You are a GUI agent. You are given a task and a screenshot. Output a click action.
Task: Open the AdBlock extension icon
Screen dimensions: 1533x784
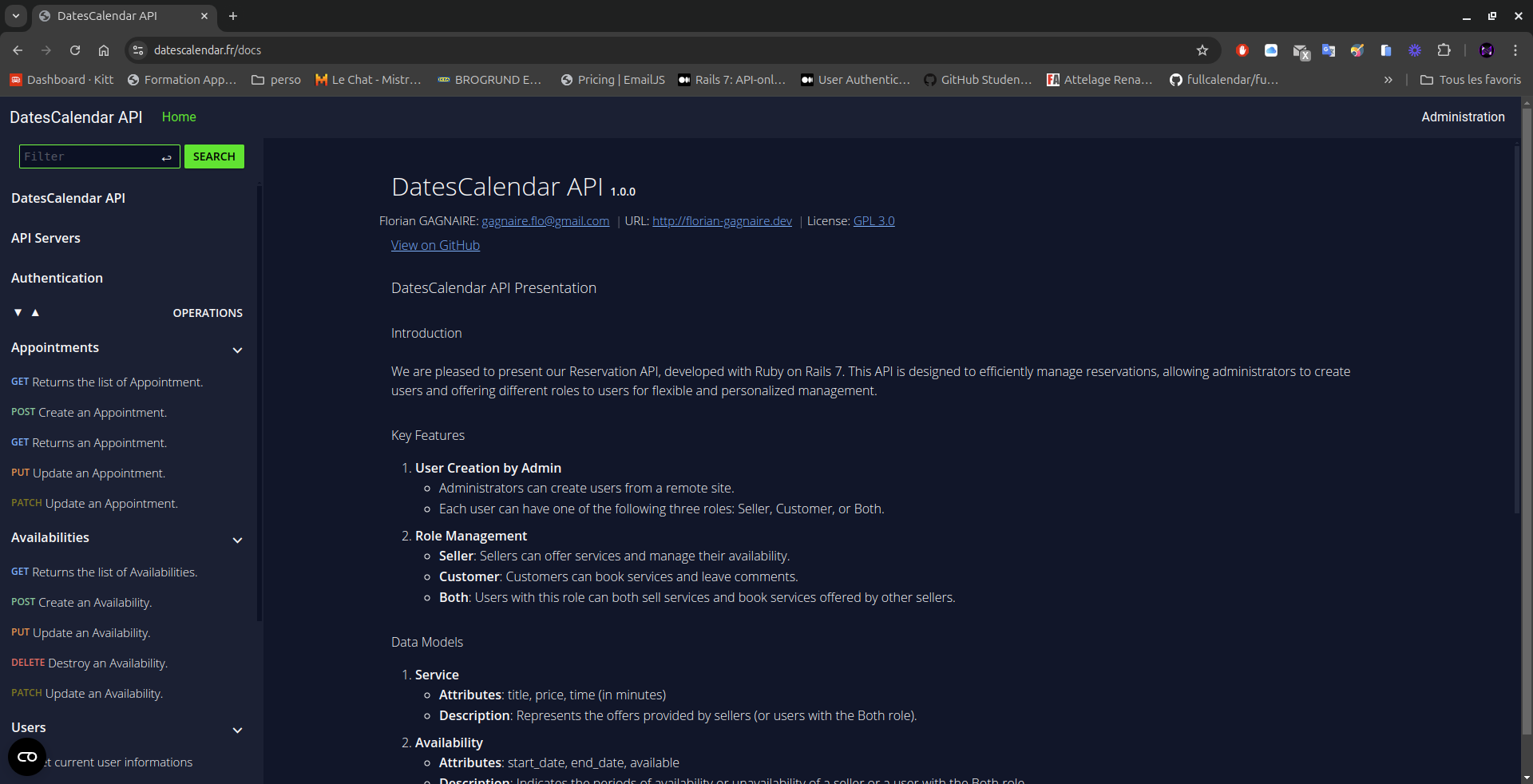[1242, 49]
